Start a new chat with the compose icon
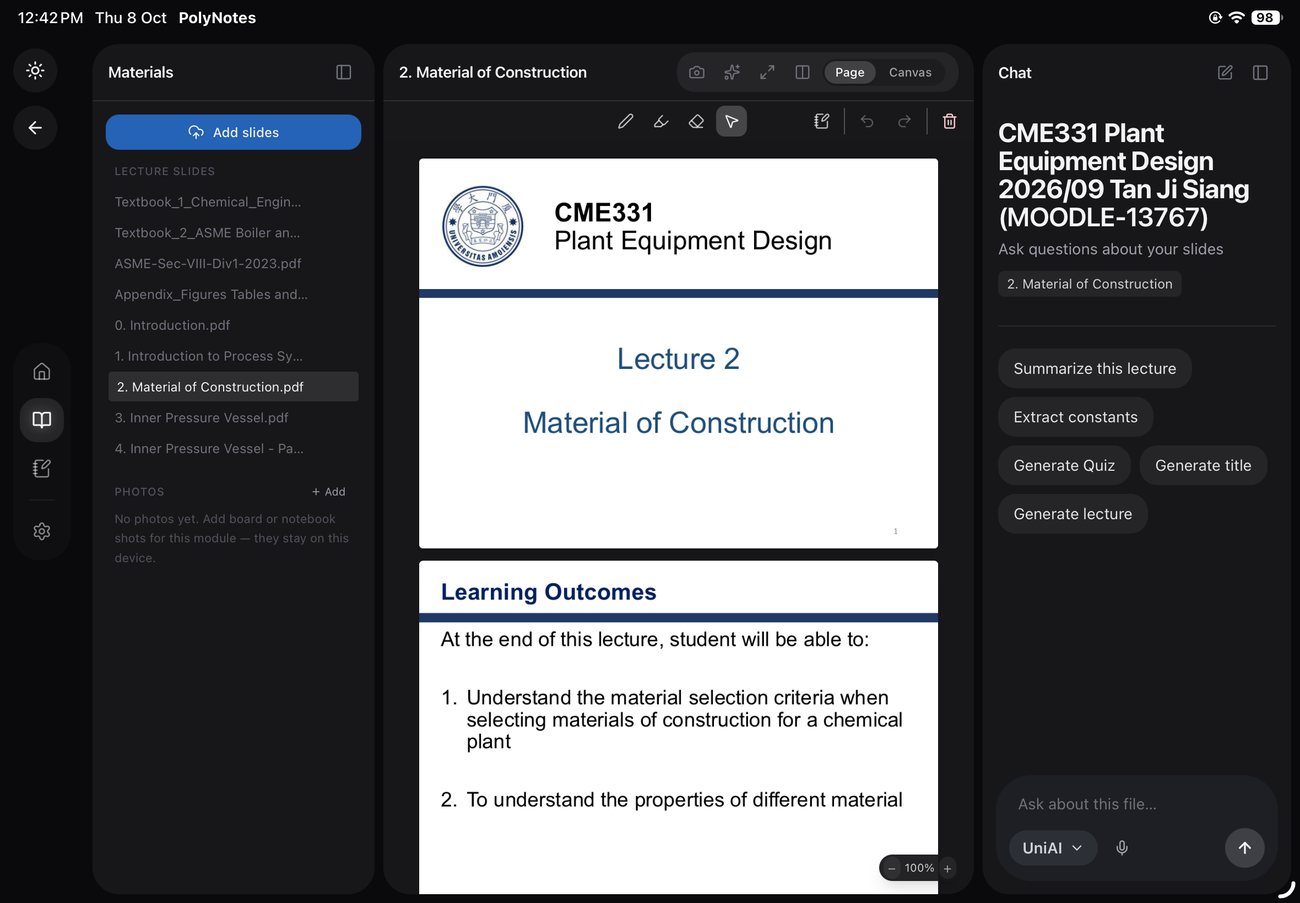This screenshot has height=903, width=1300. pos(1225,72)
